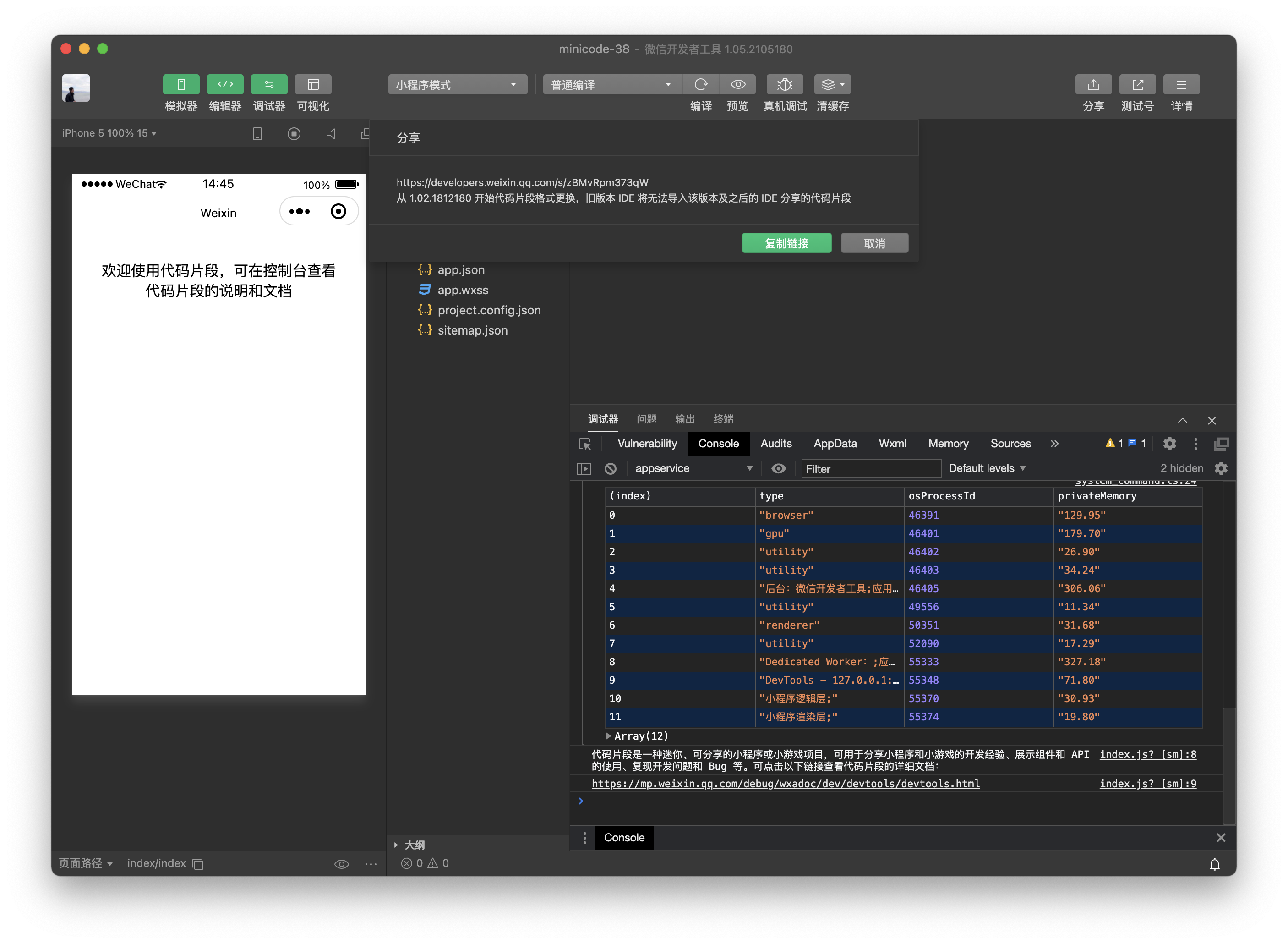Image resolution: width=1288 pixels, height=944 pixels.
Task: Click the test account icon in toolbar
Action: coord(1137,85)
